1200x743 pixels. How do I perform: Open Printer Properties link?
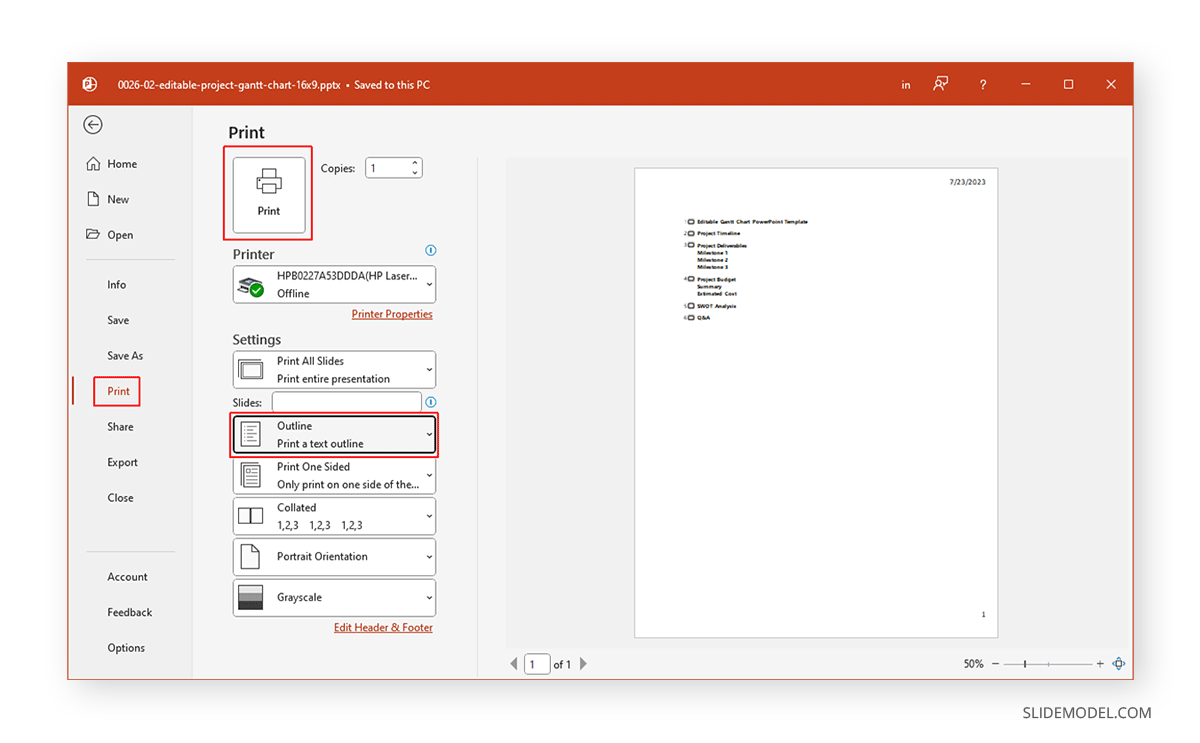coord(392,313)
